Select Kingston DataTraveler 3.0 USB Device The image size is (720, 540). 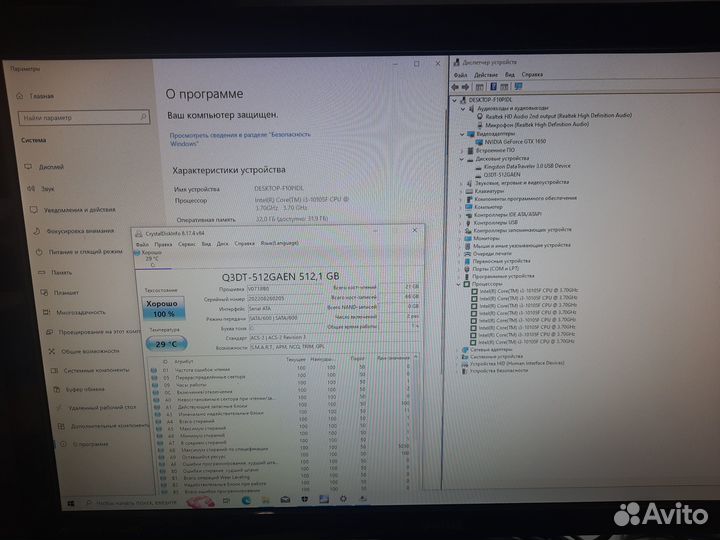pyautogui.click(x=527, y=166)
